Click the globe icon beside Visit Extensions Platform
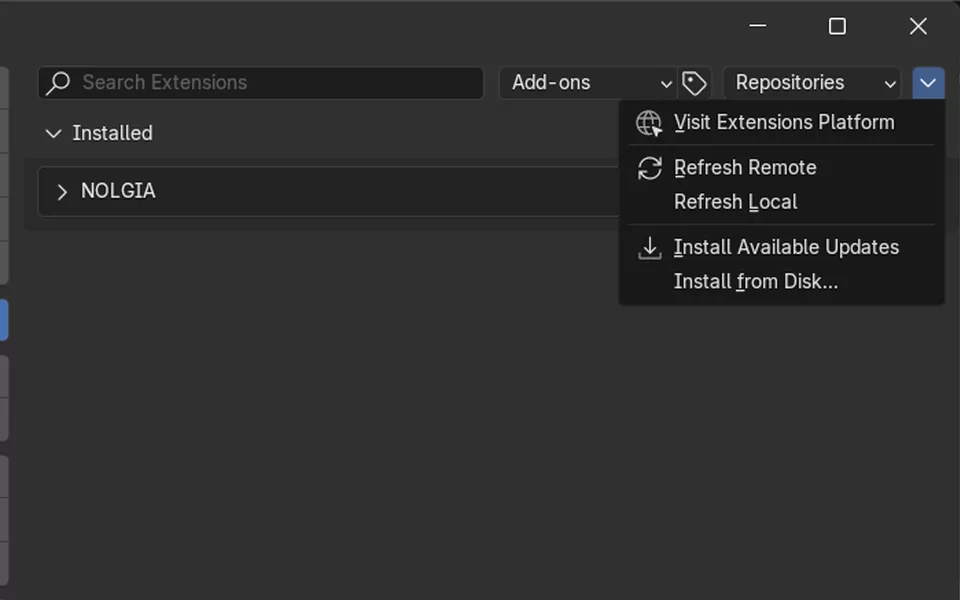The width and height of the screenshot is (960, 600). (649, 123)
